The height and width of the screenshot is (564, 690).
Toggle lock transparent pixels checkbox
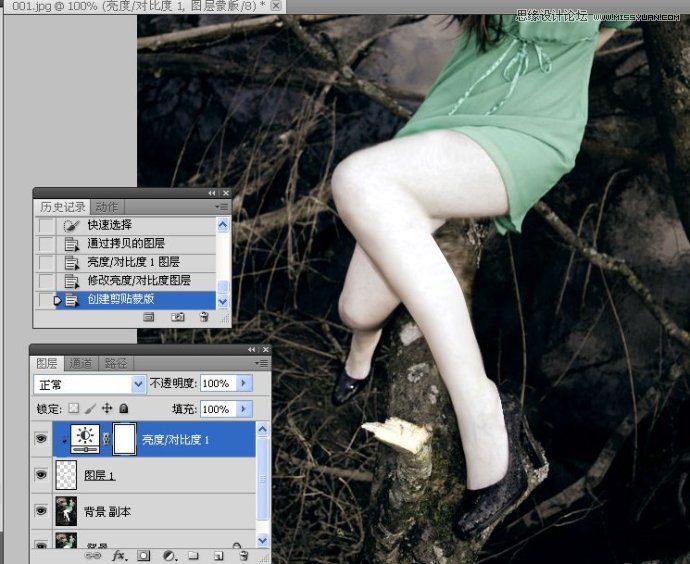74,409
